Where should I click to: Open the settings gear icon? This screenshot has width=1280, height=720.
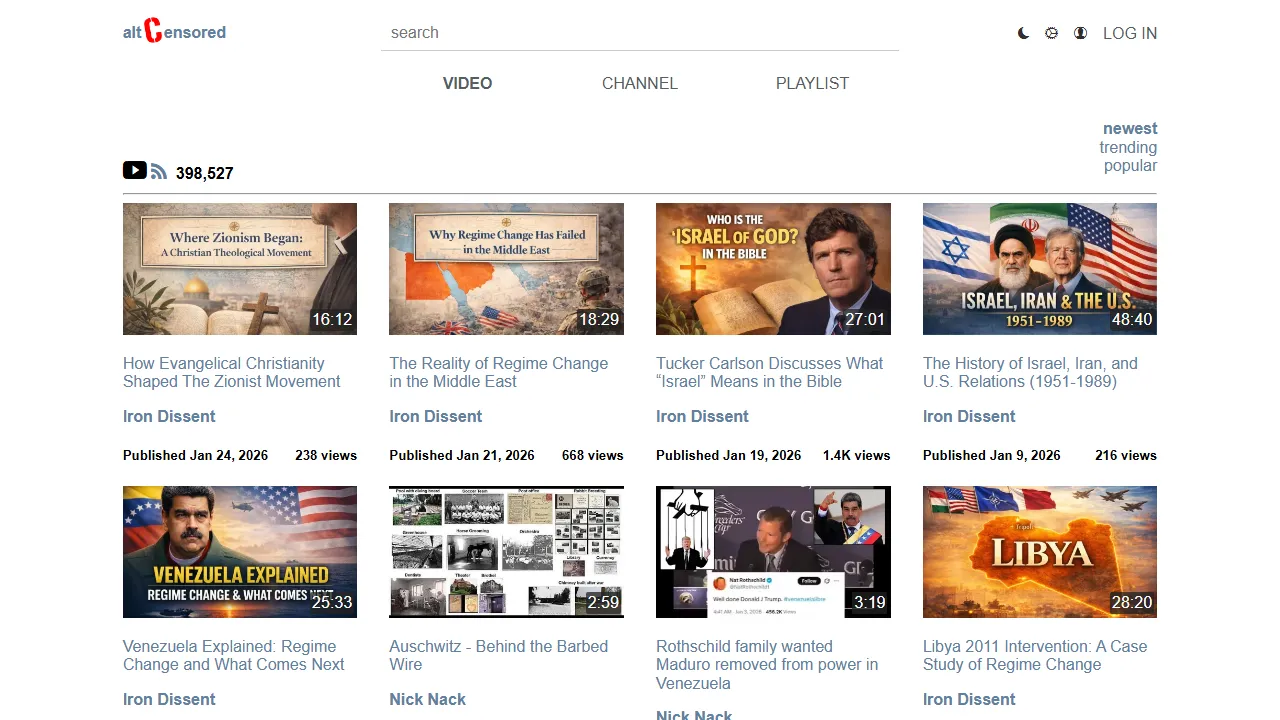(1051, 33)
